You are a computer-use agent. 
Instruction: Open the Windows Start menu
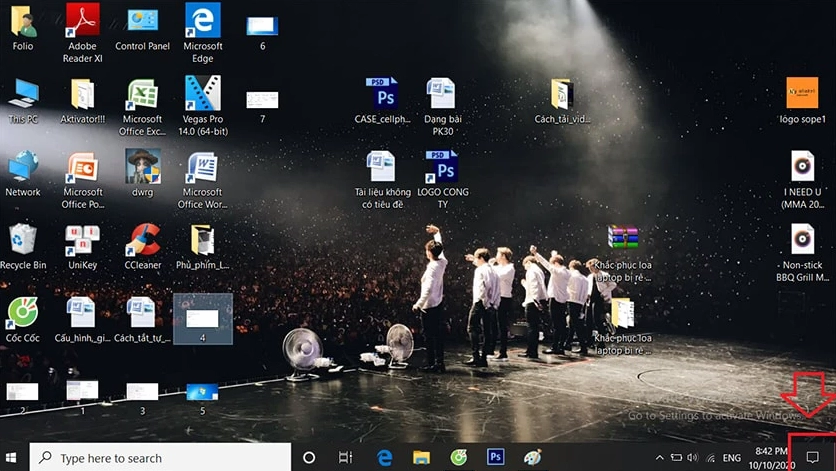click(11, 457)
